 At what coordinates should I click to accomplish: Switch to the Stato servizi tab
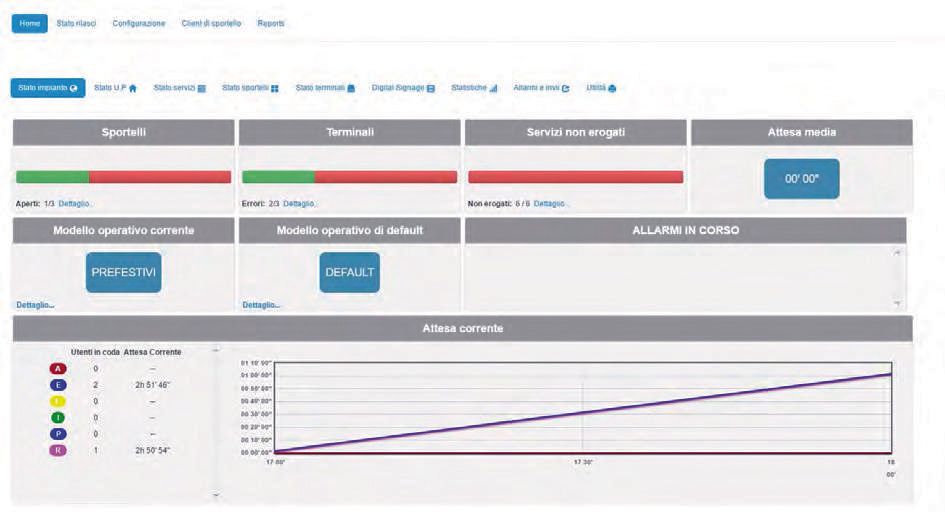point(180,88)
